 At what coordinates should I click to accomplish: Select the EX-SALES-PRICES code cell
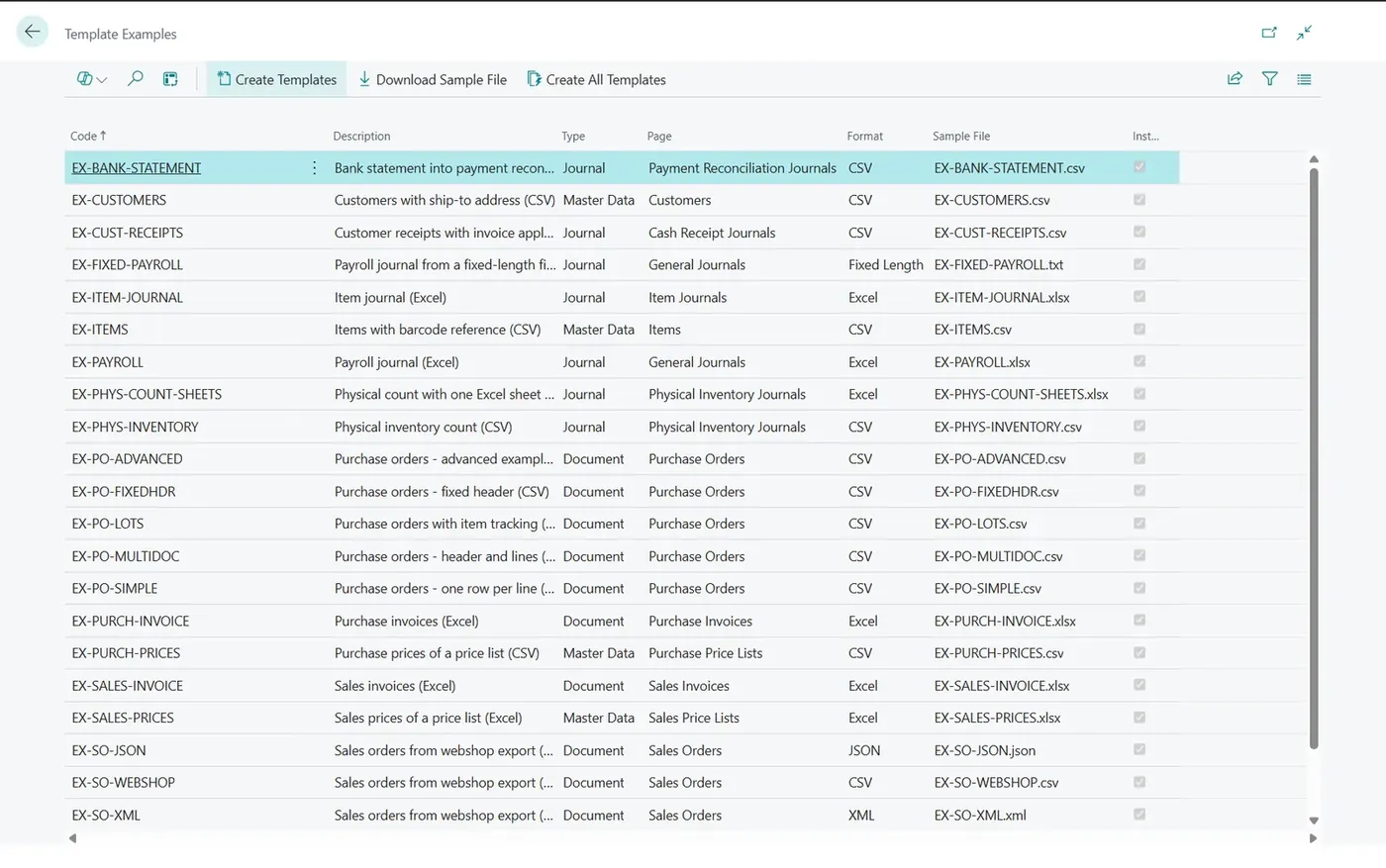[x=123, y=718]
